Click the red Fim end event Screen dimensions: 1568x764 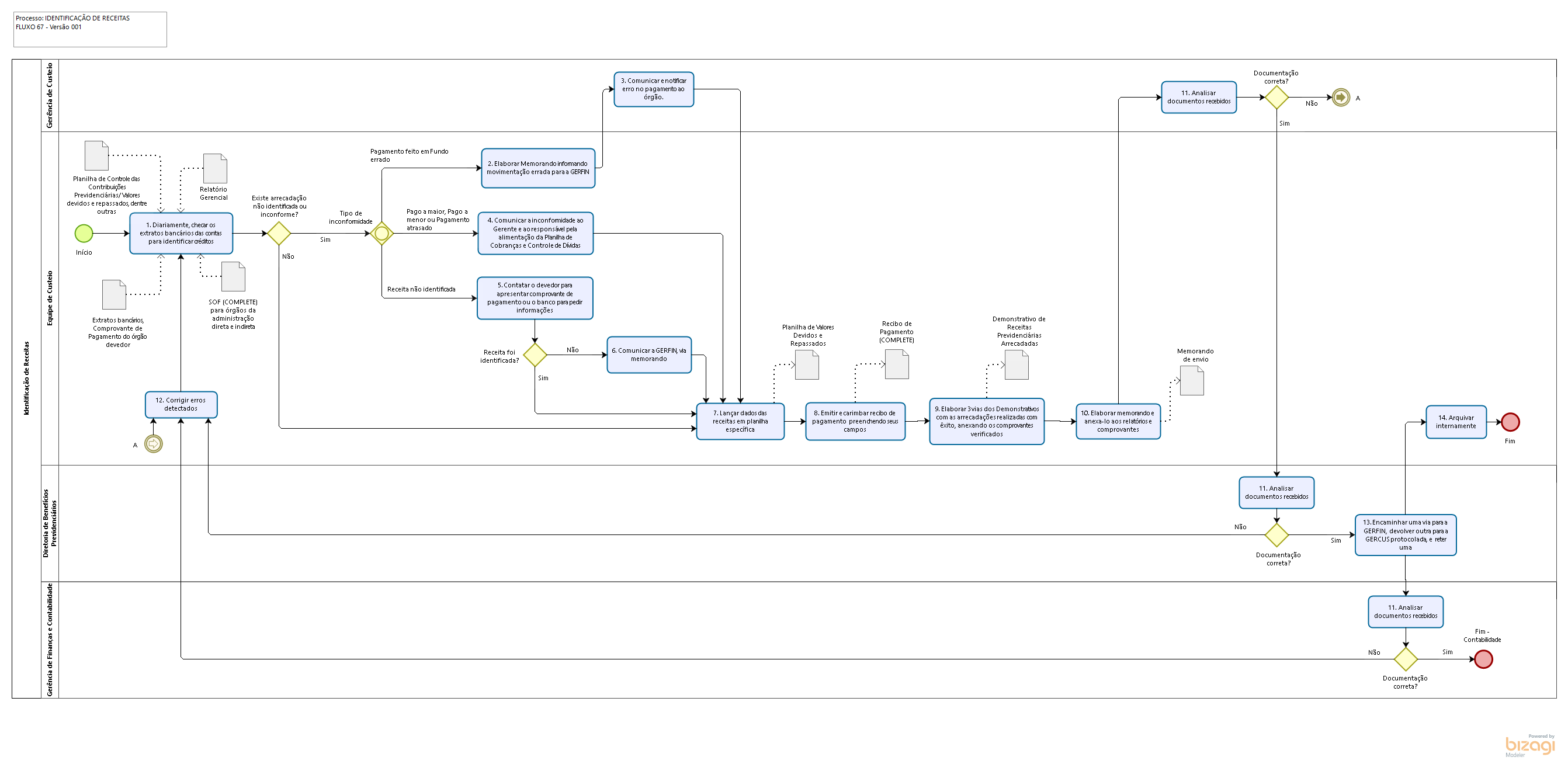pyautogui.click(x=1510, y=422)
